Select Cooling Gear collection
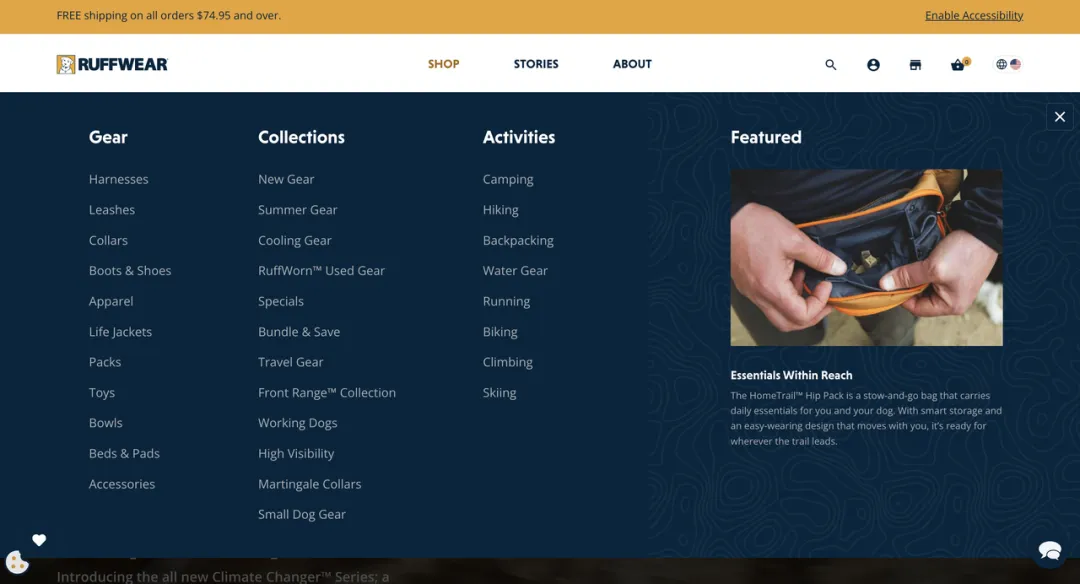 (x=295, y=240)
